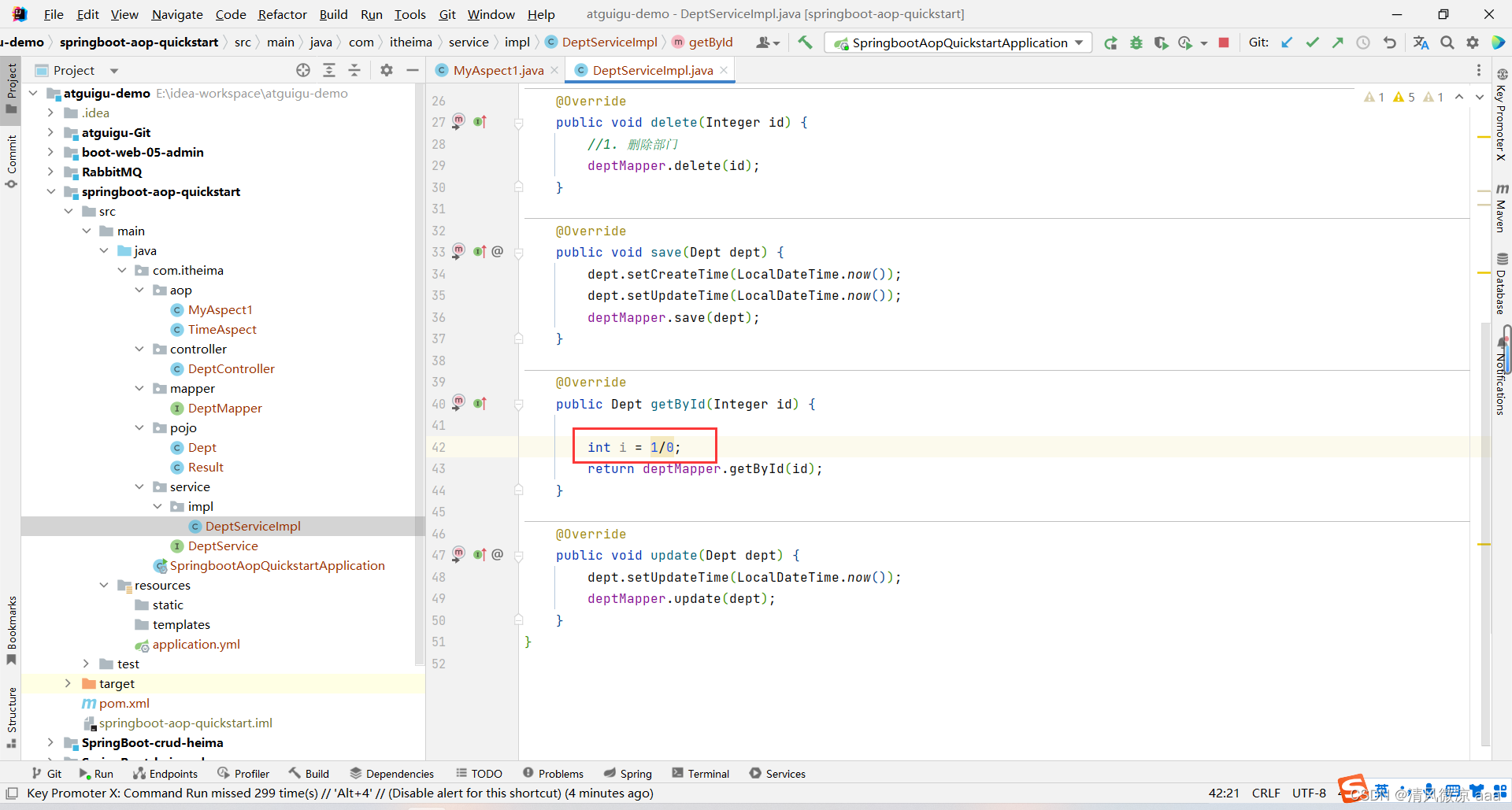Select DeptController in the project tree

coord(231,368)
